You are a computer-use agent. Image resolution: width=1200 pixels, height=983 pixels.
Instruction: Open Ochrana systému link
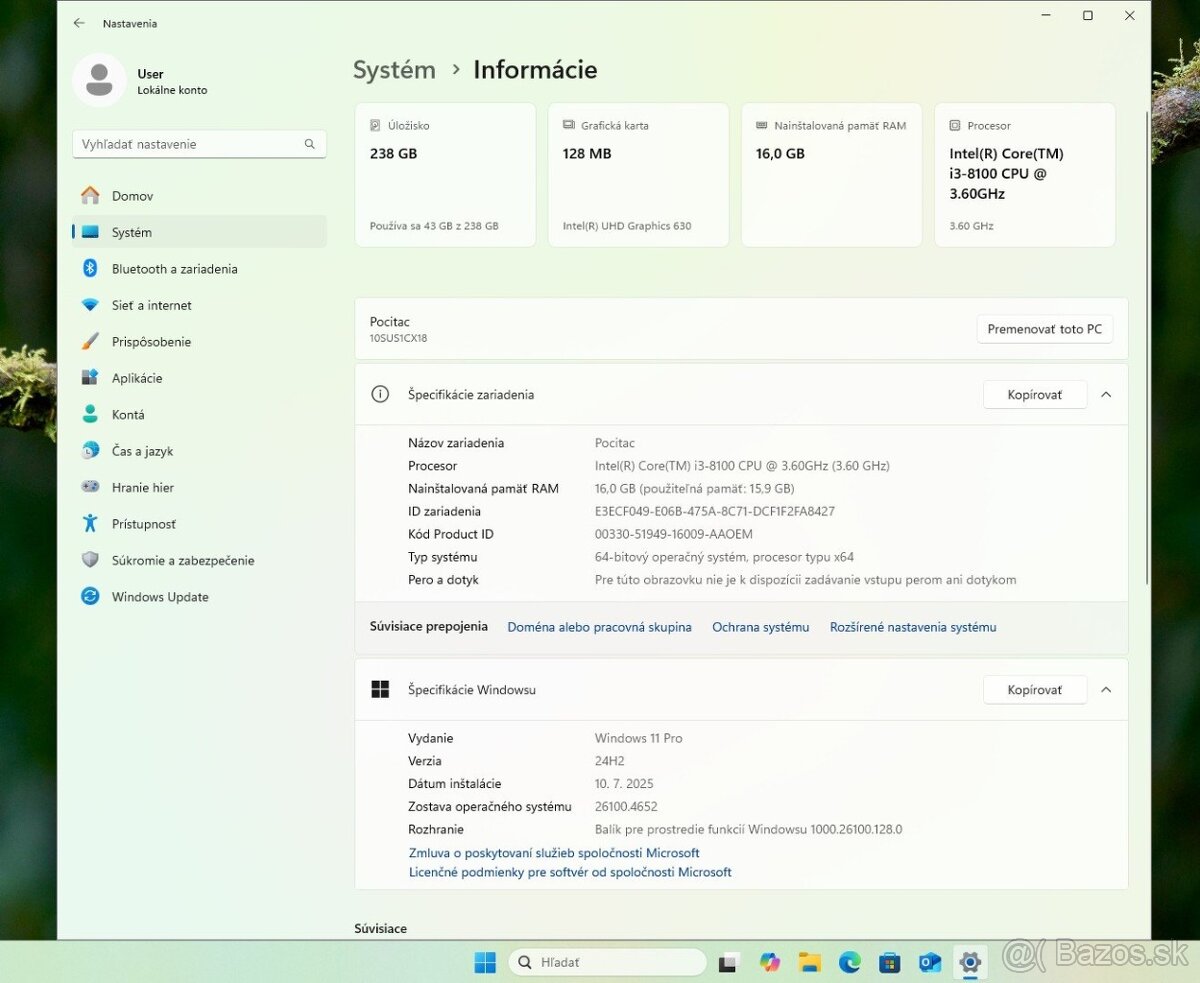(x=760, y=627)
